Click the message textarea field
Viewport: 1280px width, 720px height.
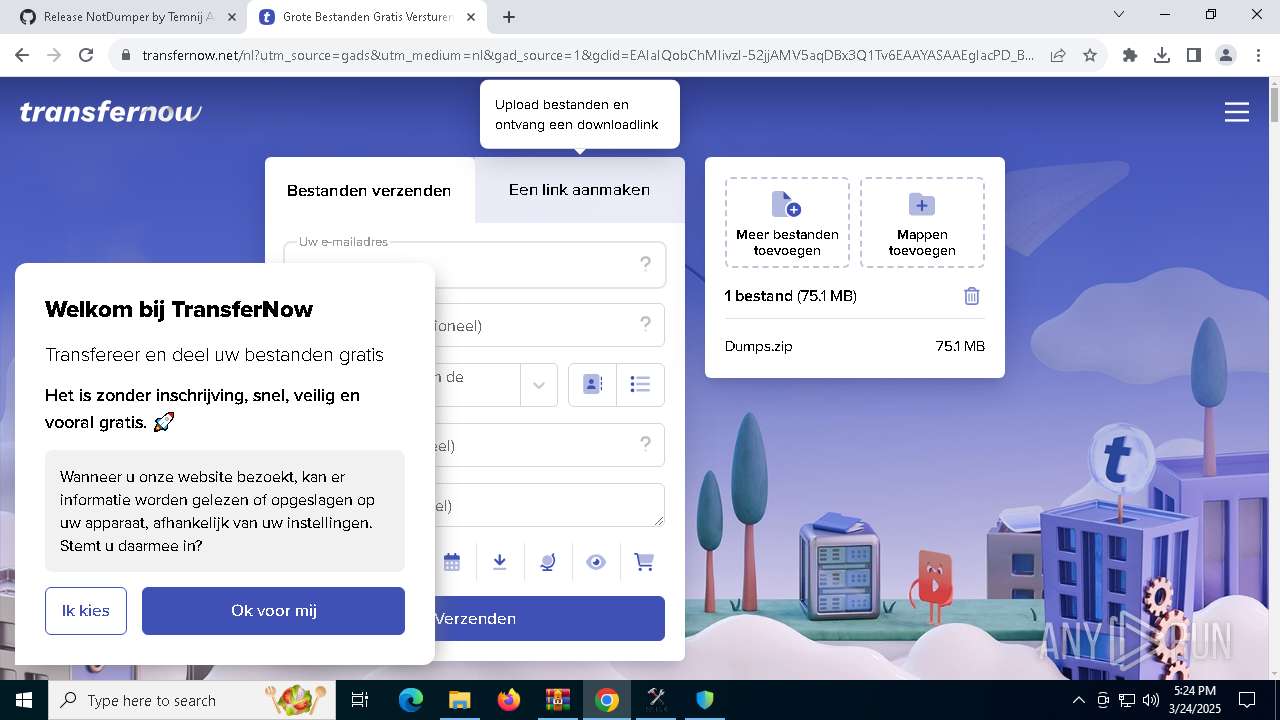tap(475, 505)
